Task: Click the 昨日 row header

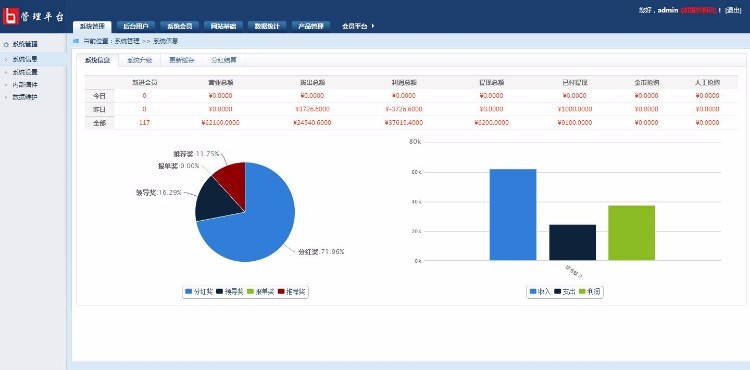Action: (x=99, y=109)
